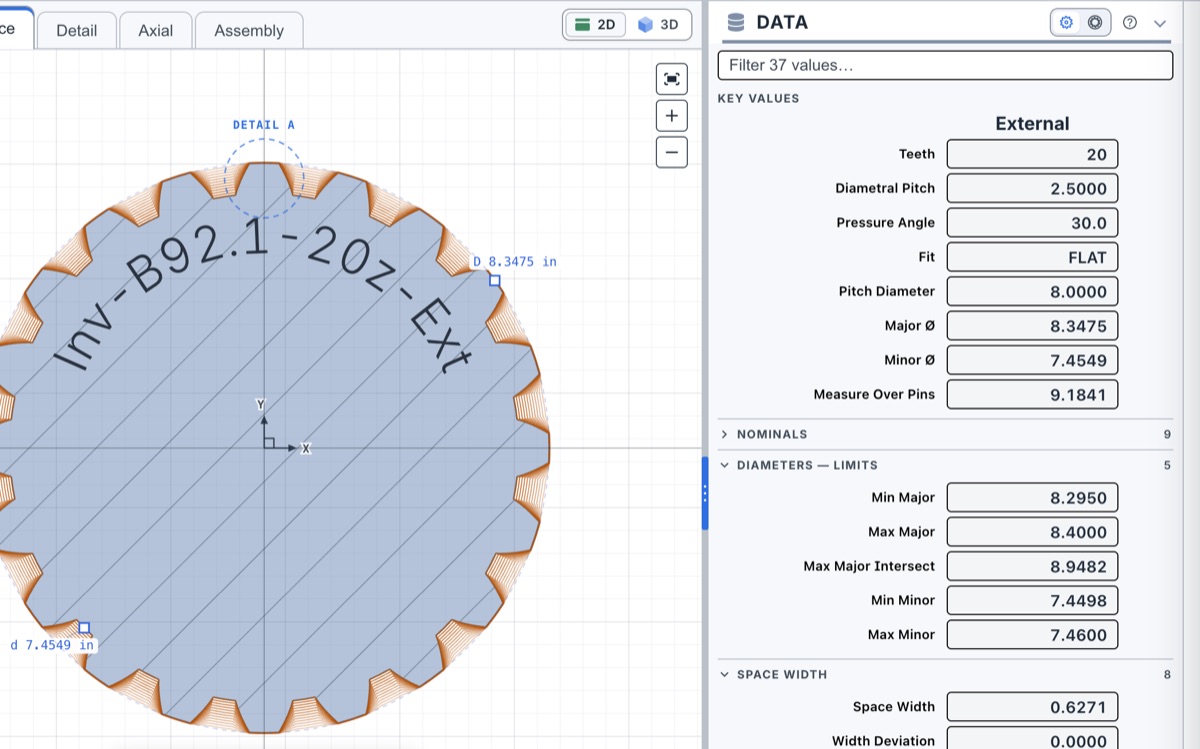This screenshot has height=749, width=1200.
Task: Click the Diametral Pitch label
Action: tap(885, 188)
